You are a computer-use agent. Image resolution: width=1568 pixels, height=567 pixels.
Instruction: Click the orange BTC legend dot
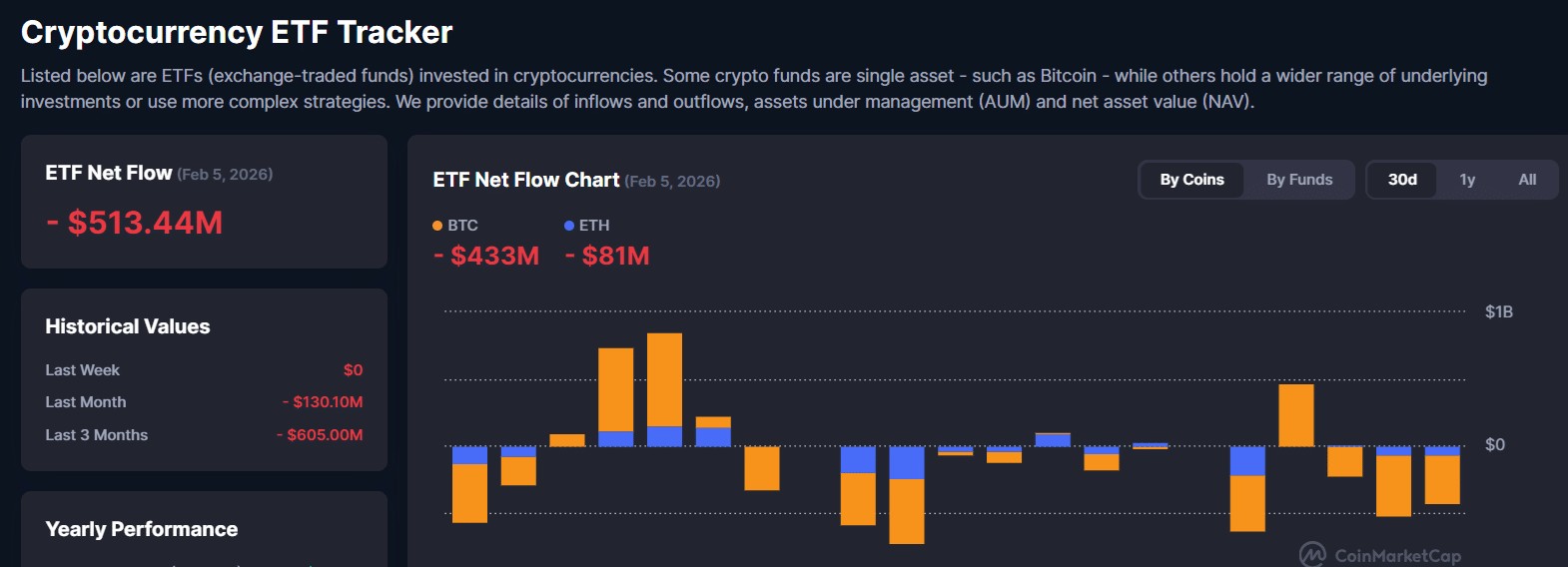tap(437, 226)
